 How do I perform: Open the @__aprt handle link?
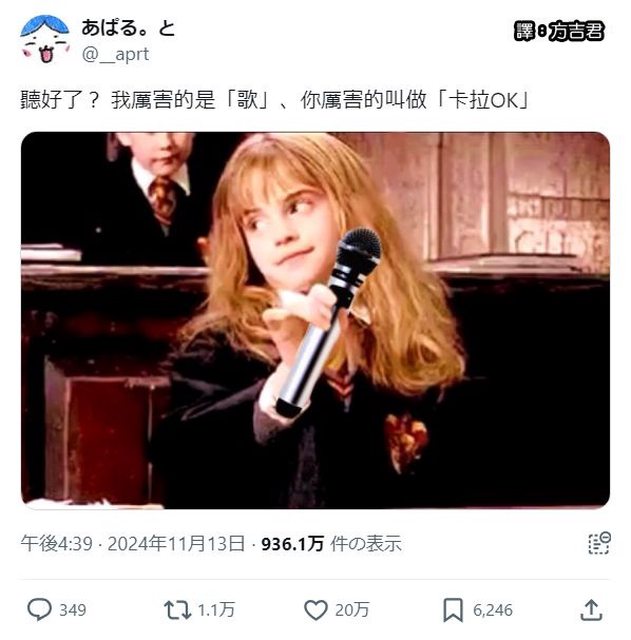pyautogui.click(x=116, y=54)
